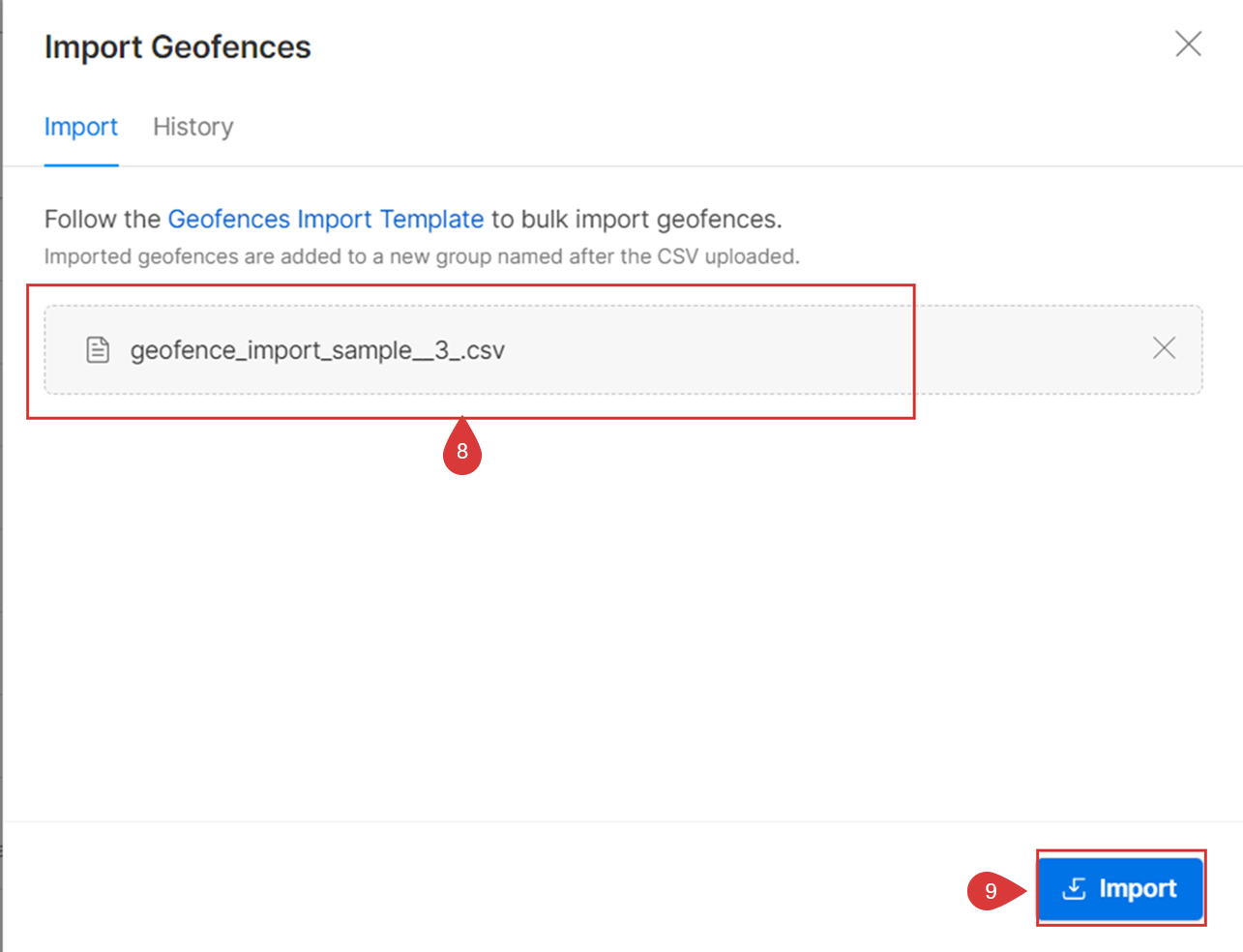The image size is (1243, 952).
Task: Click the blue Import button
Action: (1120, 888)
